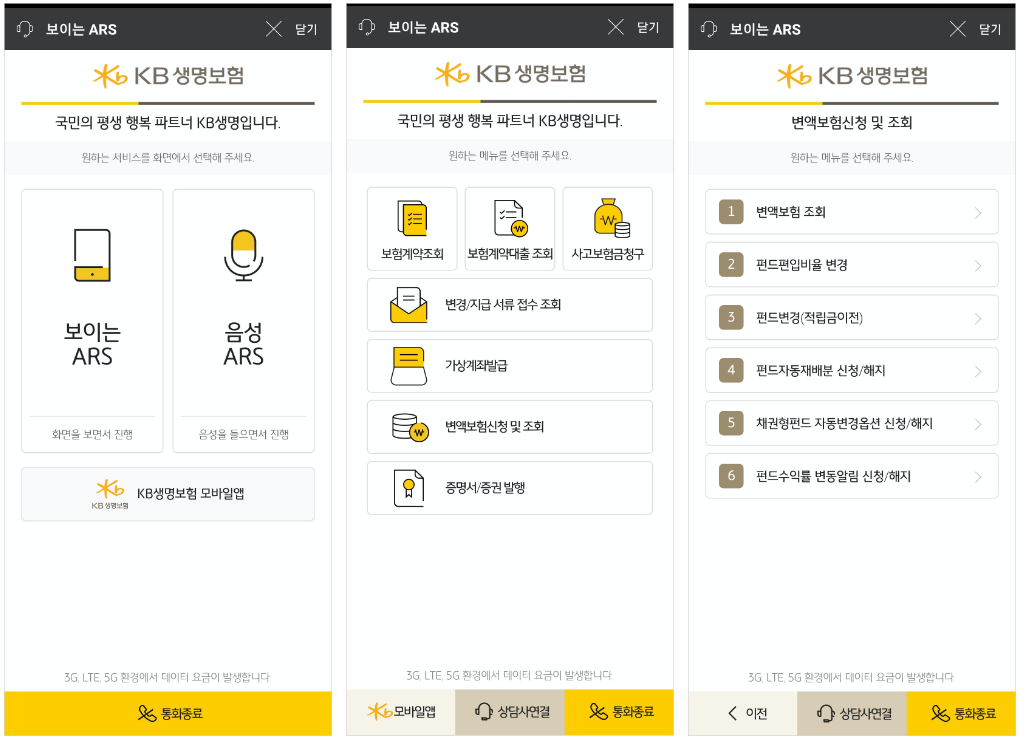Select 변액보험신청 및 조회 menu entry
The height and width of the screenshot is (739, 1024).
click(x=510, y=427)
